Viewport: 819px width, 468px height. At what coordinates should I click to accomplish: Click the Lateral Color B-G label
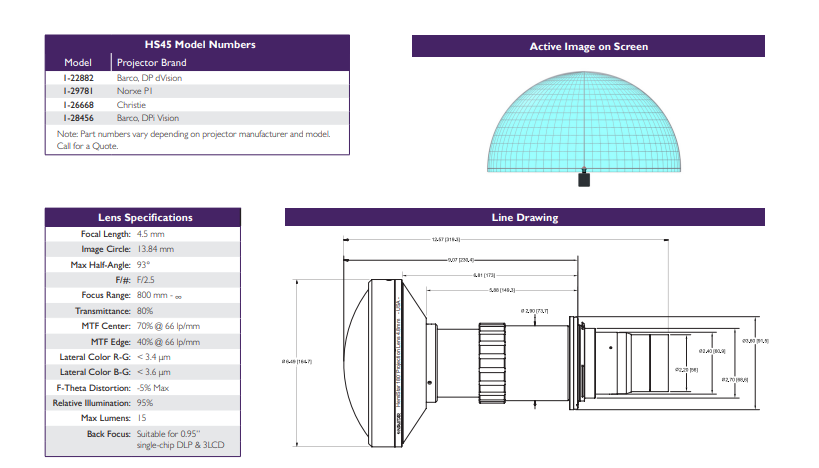point(95,372)
